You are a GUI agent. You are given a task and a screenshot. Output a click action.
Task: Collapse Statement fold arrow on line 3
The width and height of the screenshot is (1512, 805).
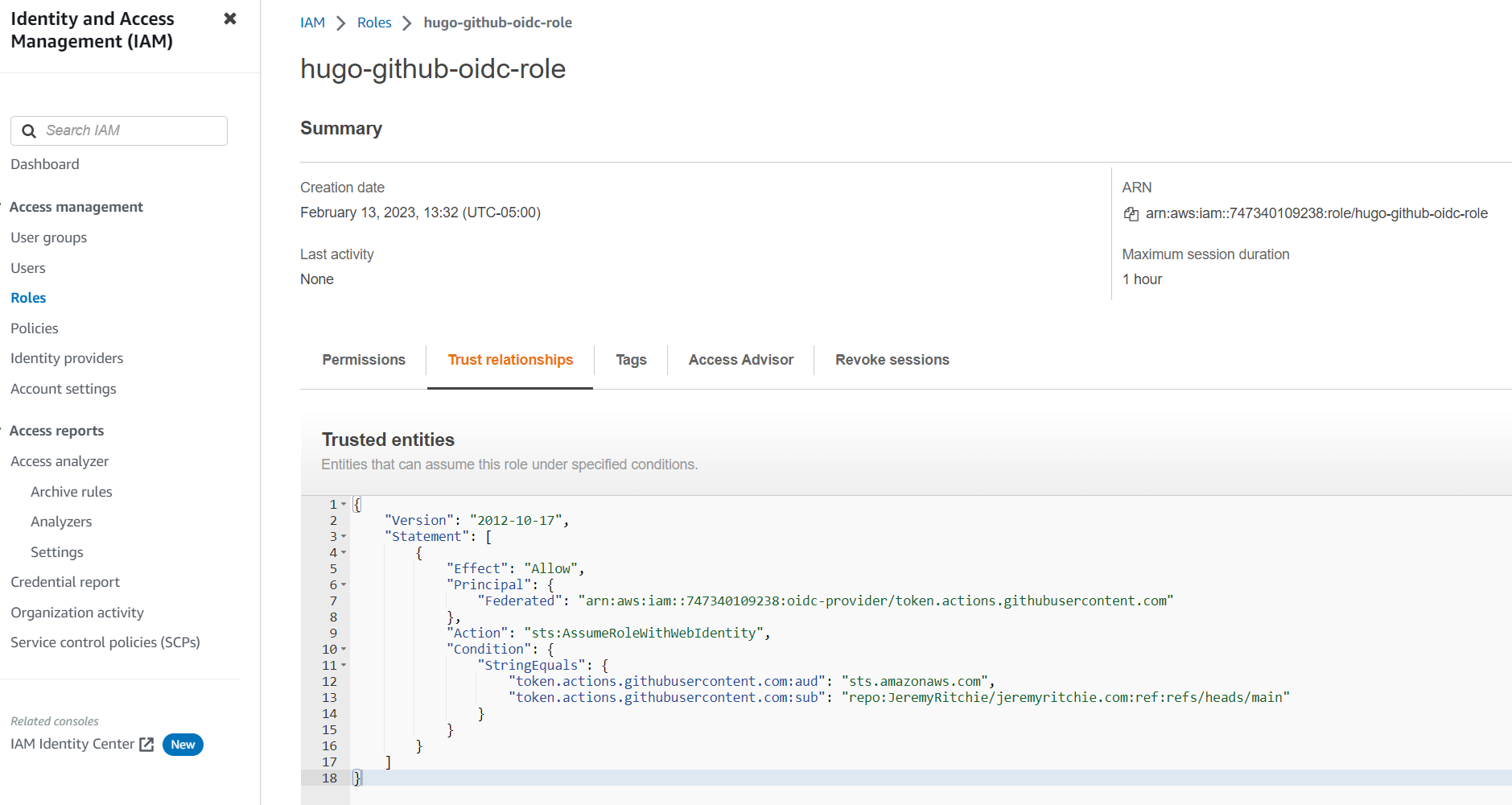[x=344, y=537]
